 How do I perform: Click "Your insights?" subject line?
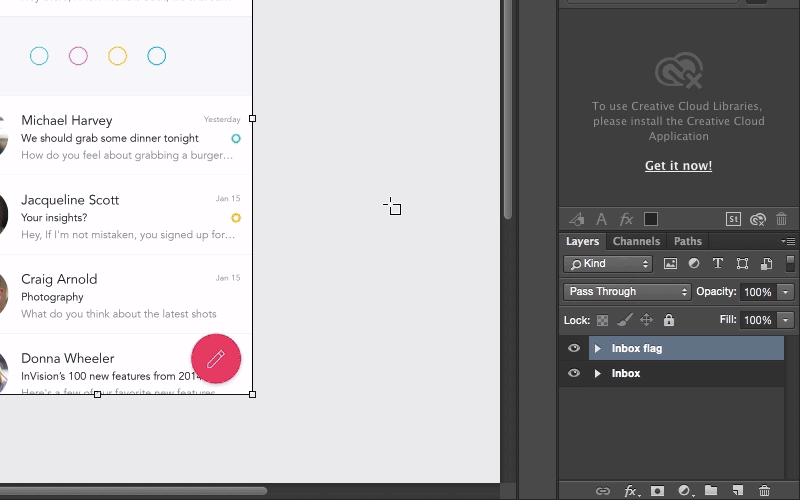[54, 218]
